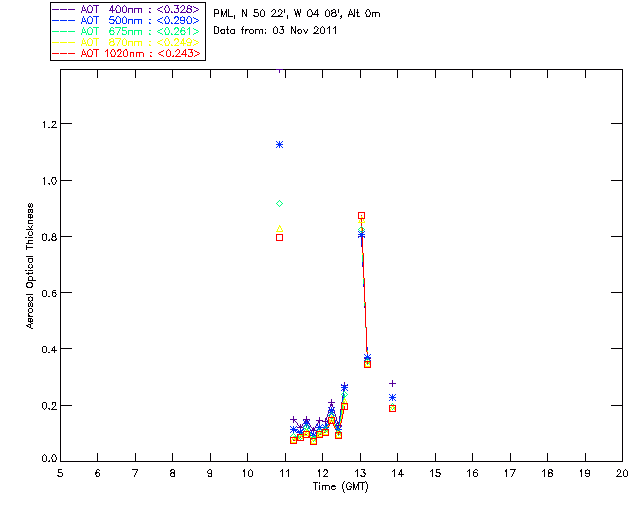Click the x-axis tick label 17
640x512 pixels.
pyautogui.click(x=510, y=473)
